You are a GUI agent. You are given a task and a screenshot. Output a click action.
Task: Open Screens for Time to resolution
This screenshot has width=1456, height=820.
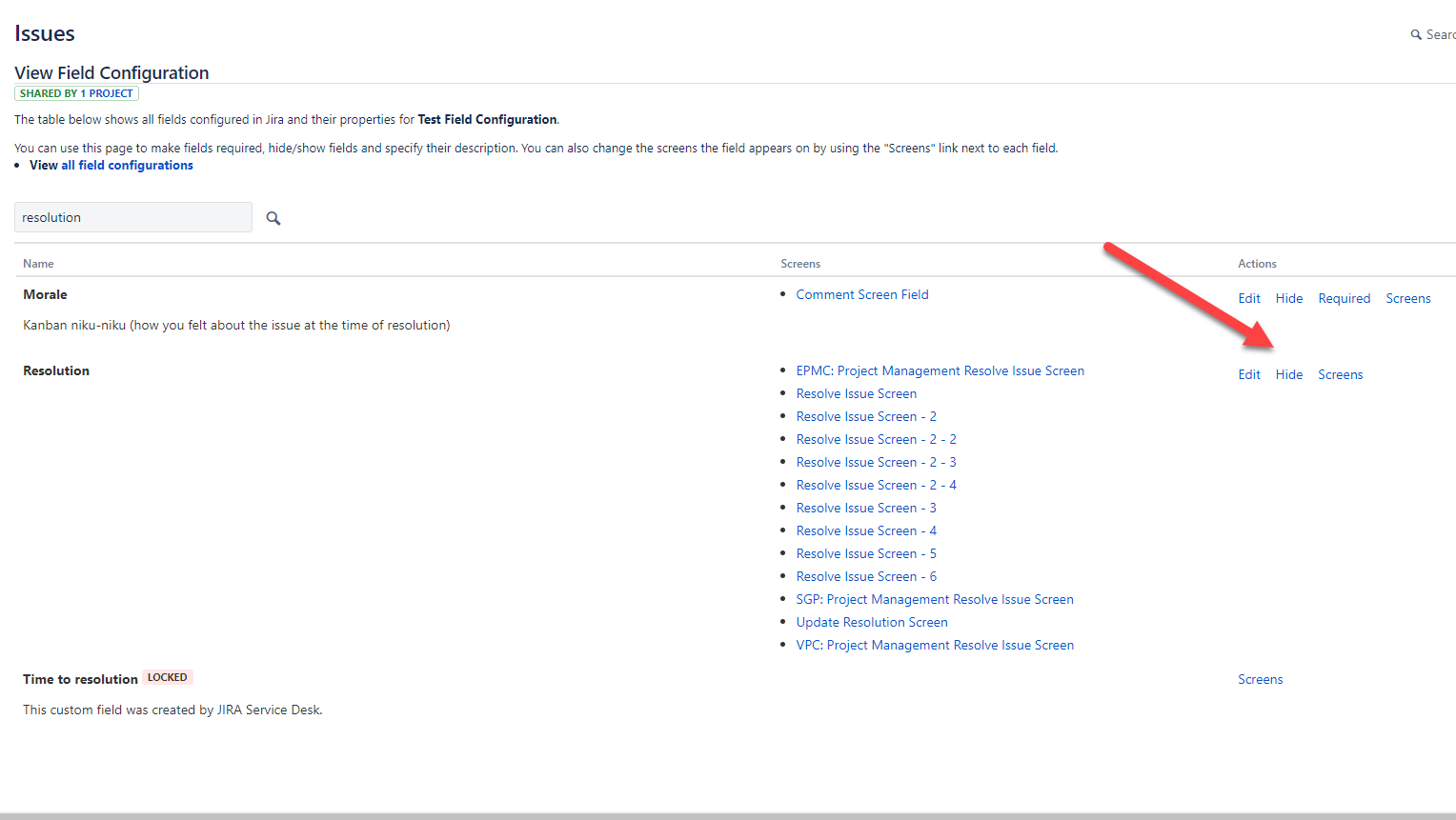point(1260,678)
